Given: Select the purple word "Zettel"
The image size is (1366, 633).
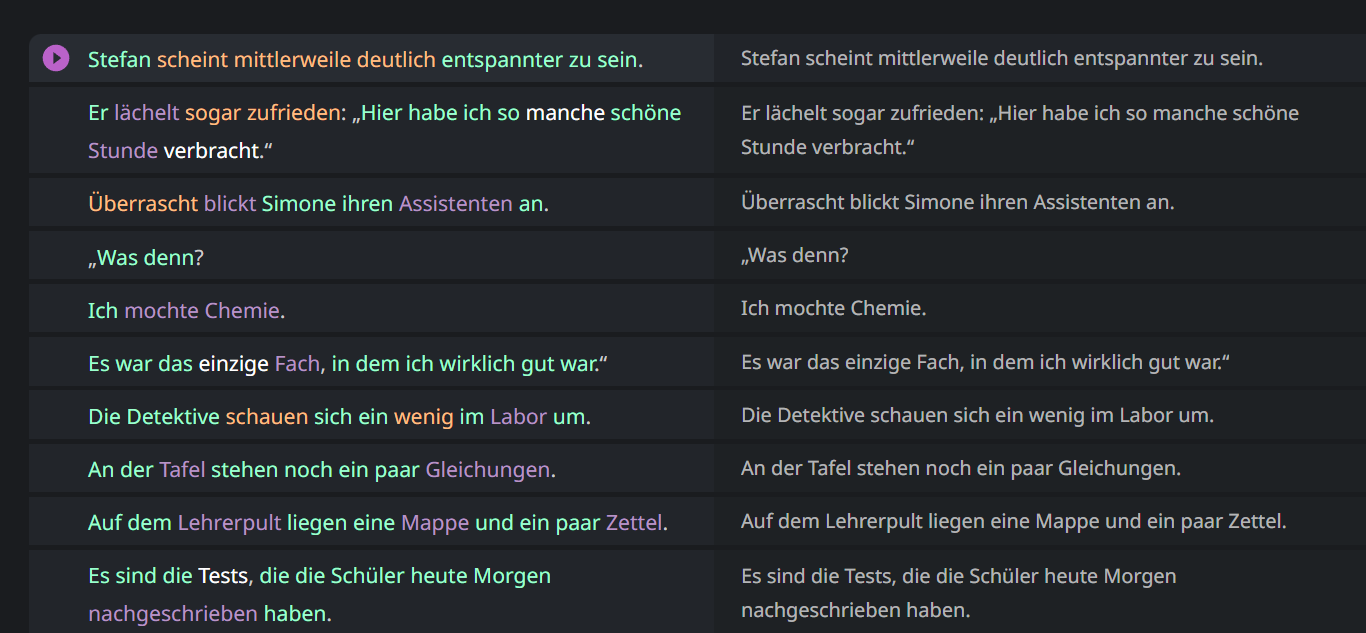Looking at the screenshot, I should 634,523.
